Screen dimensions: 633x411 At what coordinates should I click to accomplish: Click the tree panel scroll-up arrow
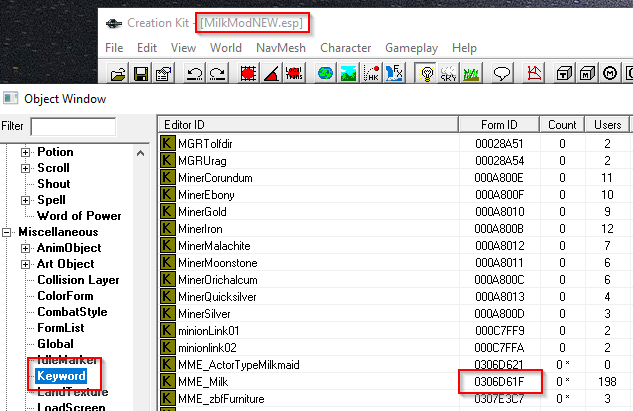point(140,153)
